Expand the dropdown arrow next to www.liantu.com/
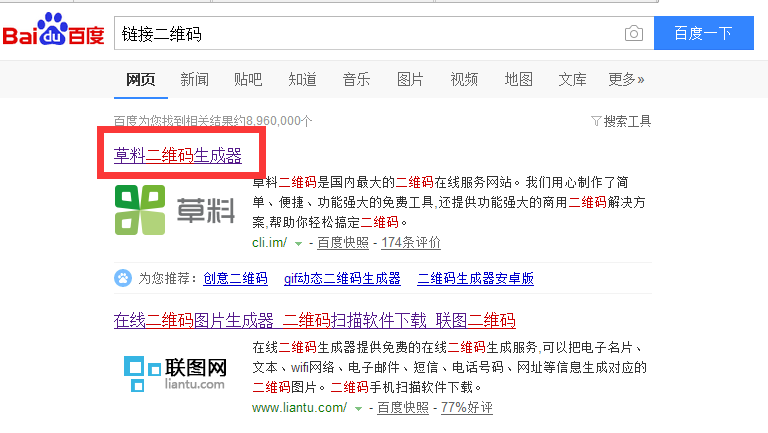This screenshot has width=768, height=433. 359,409
